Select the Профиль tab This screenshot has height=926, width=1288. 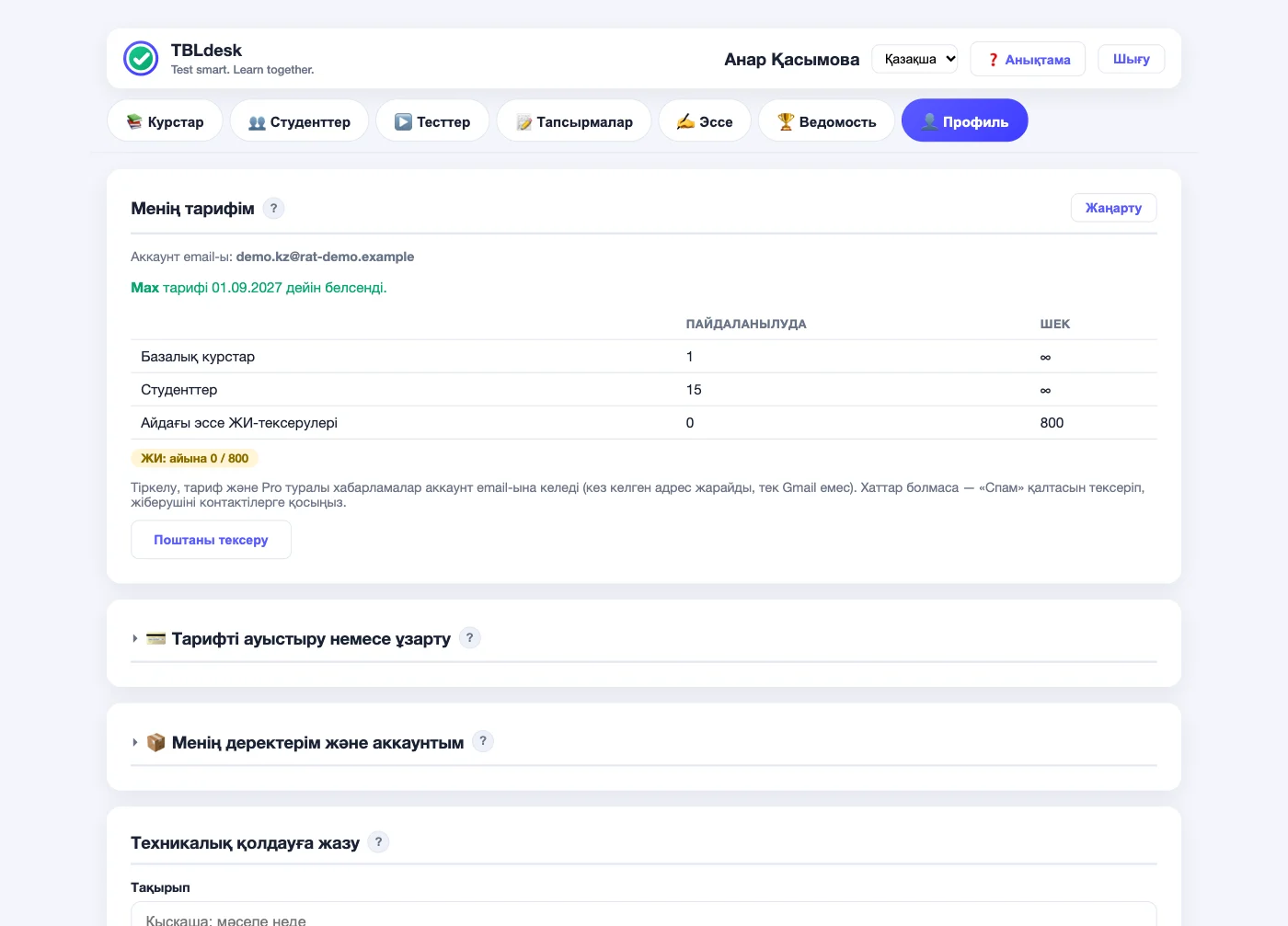pyautogui.click(x=964, y=120)
